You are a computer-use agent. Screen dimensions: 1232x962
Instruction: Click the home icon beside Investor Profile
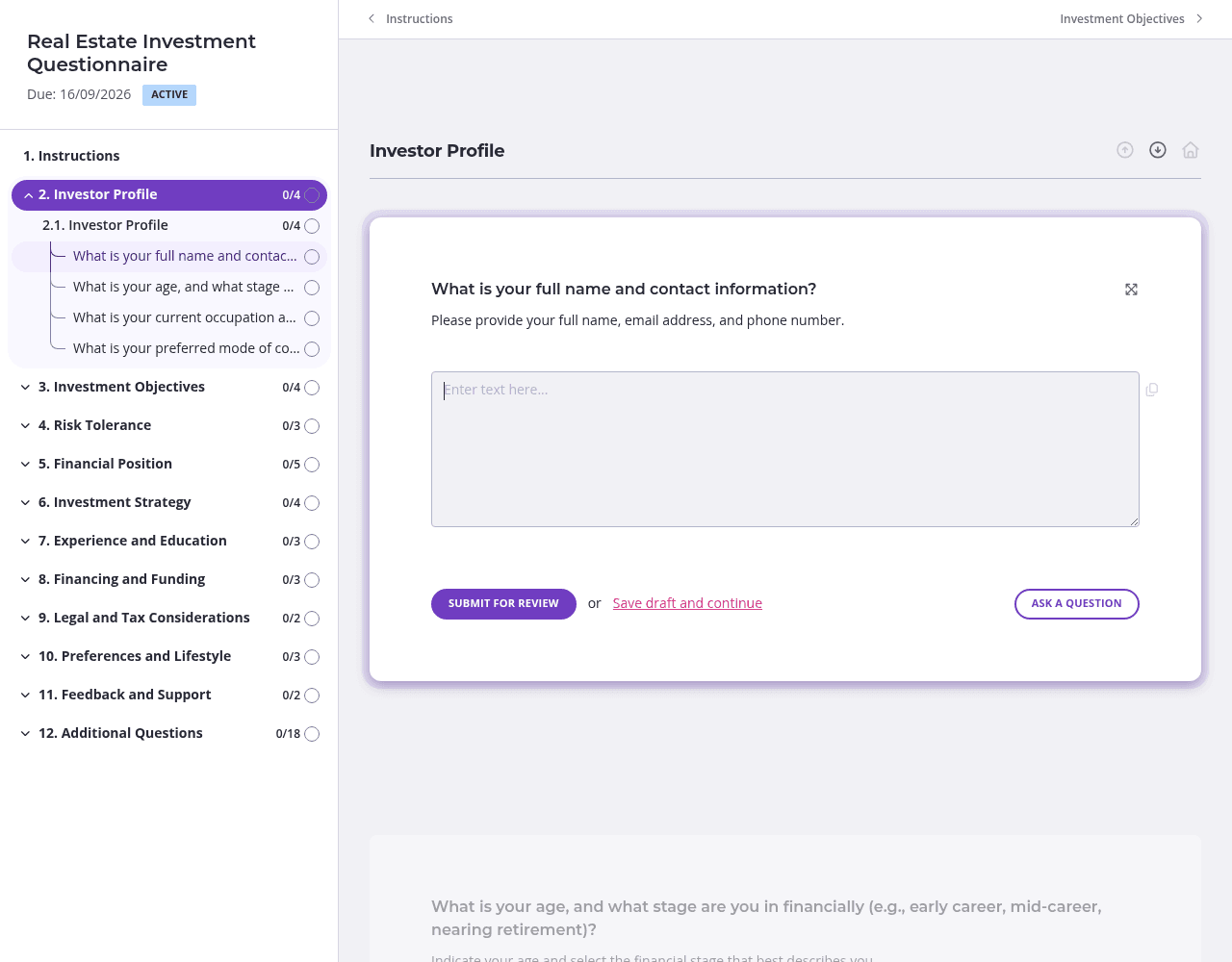pyautogui.click(x=1191, y=150)
